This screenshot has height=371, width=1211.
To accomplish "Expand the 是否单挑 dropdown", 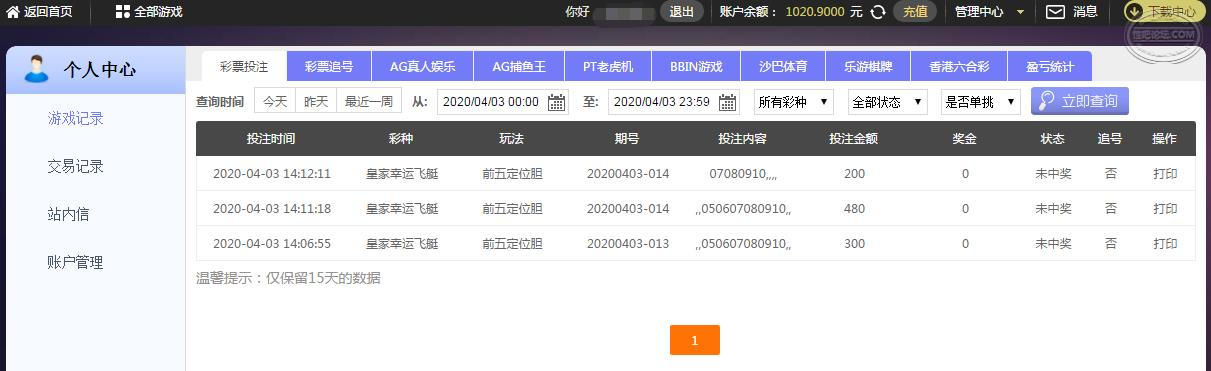I will pos(981,102).
